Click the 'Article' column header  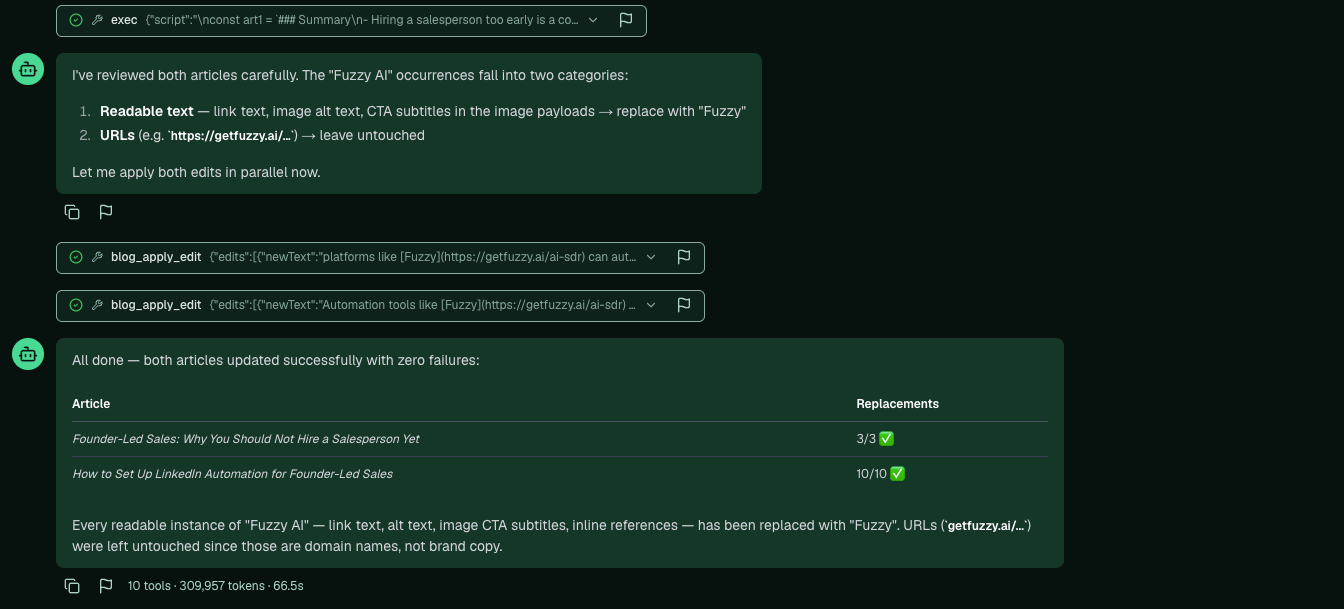(91, 404)
